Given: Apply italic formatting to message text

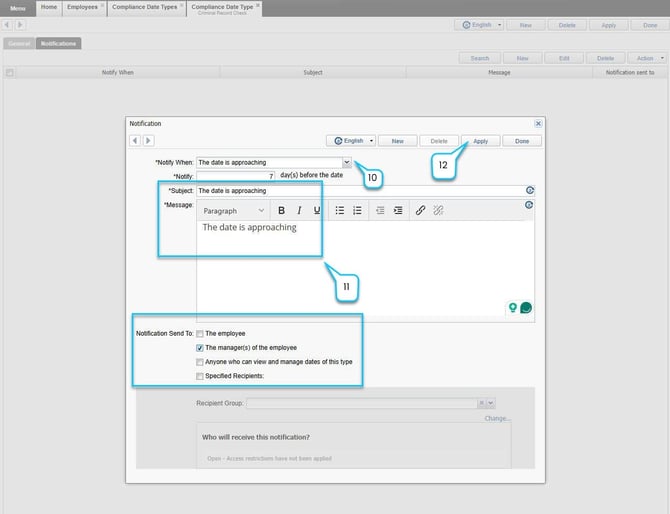Looking at the screenshot, I should click(299, 211).
